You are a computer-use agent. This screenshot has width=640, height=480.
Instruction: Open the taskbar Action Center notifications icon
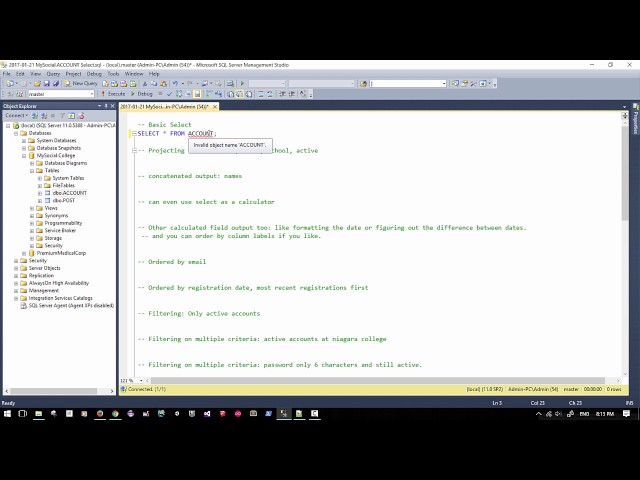pyautogui.click(x=627, y=414)
